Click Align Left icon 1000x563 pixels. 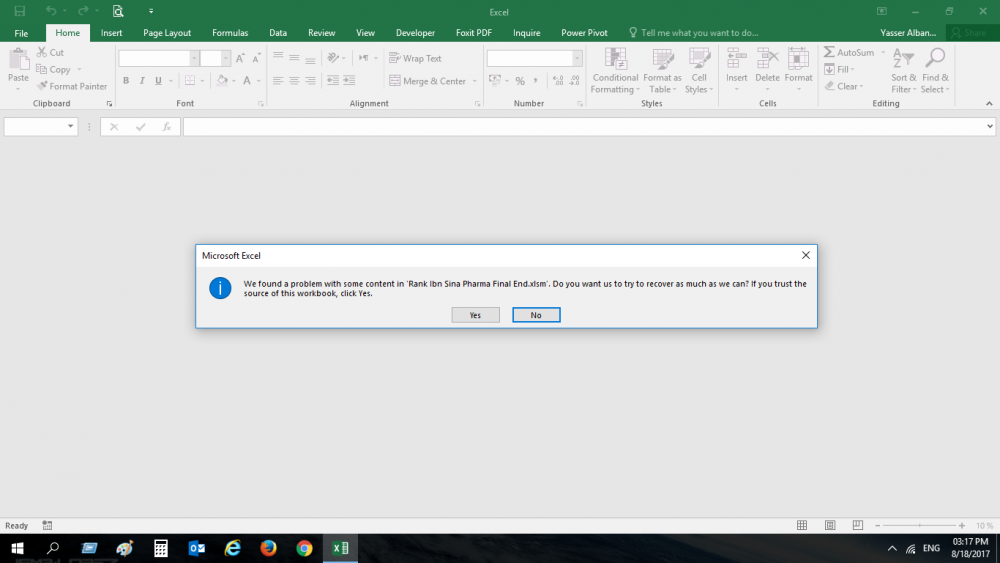[x=278, y=80]
